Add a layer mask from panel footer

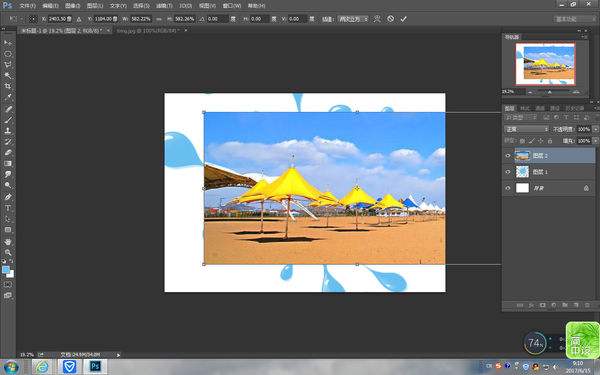click(x=542, y=305)
